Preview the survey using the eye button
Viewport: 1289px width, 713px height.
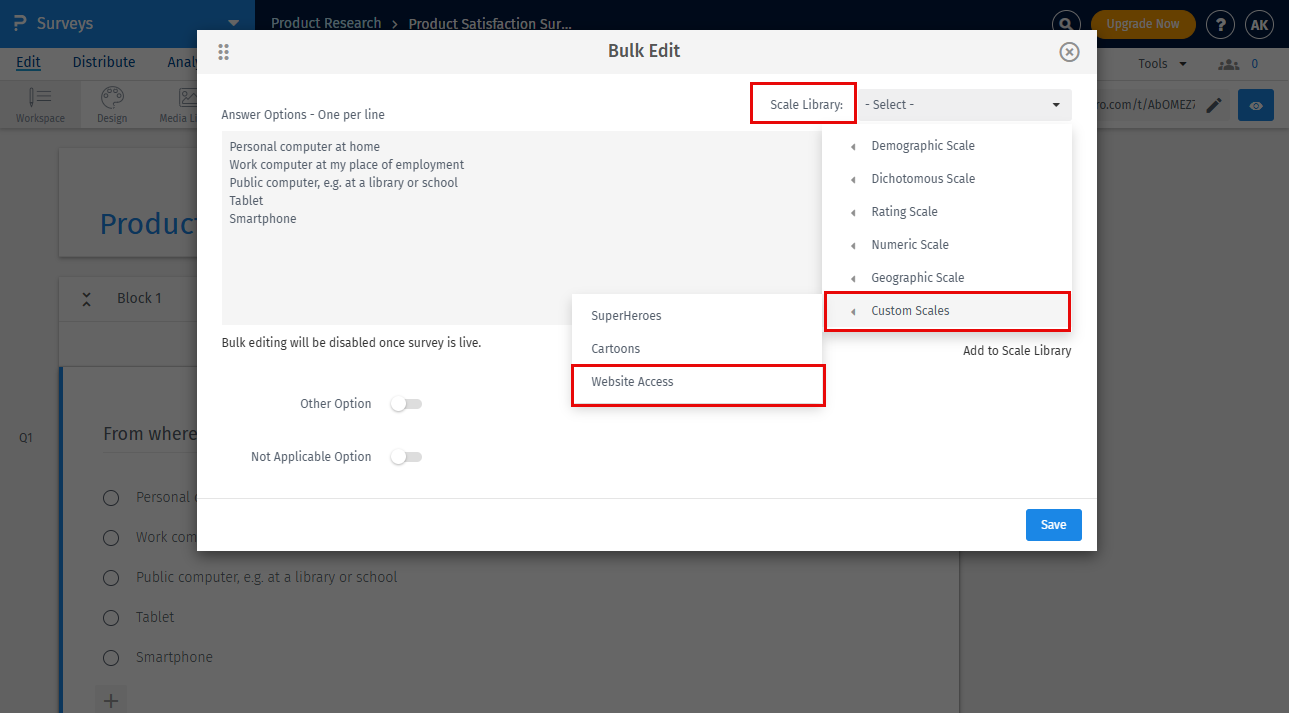point(1255,104)
